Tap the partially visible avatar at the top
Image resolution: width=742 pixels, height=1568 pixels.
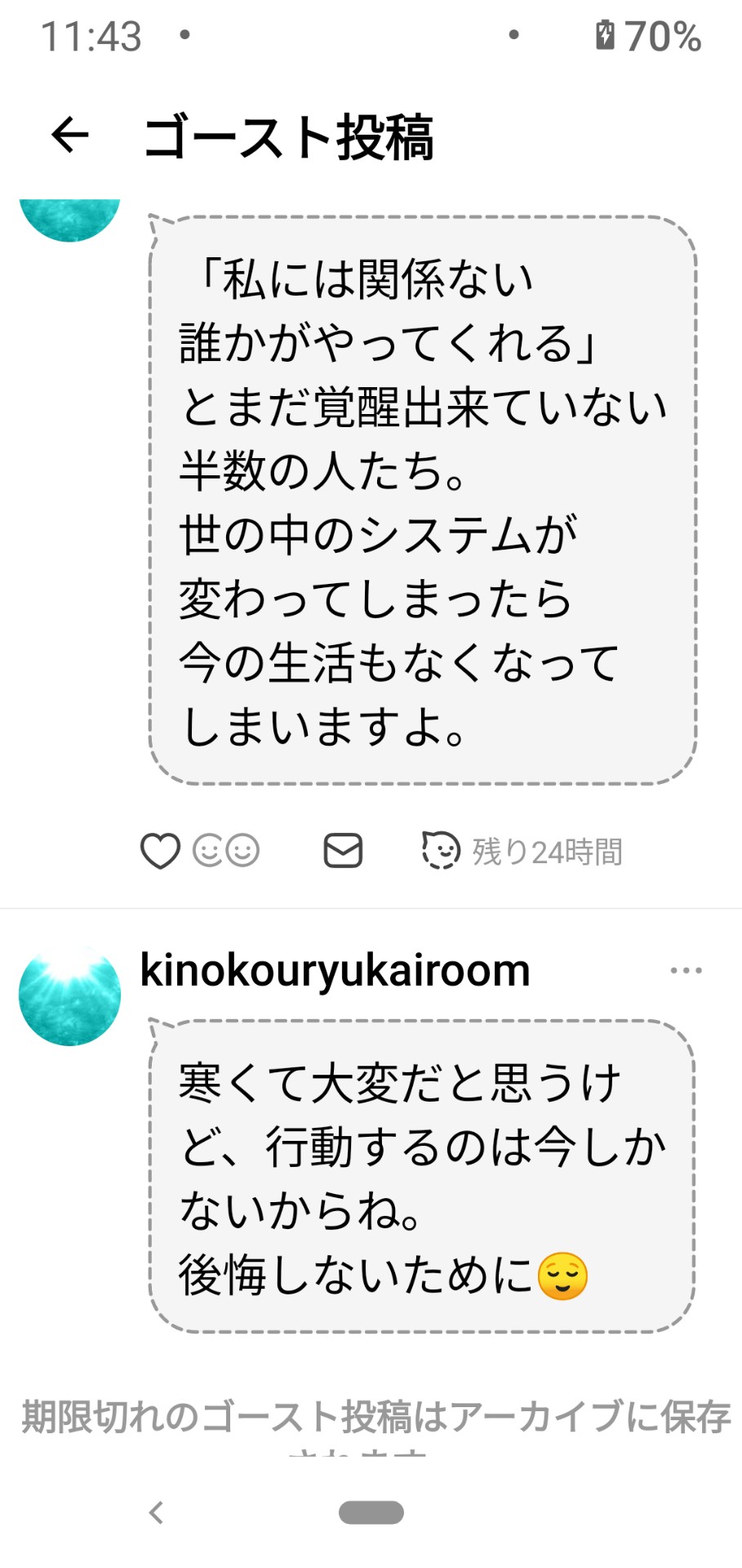(70, 220)
